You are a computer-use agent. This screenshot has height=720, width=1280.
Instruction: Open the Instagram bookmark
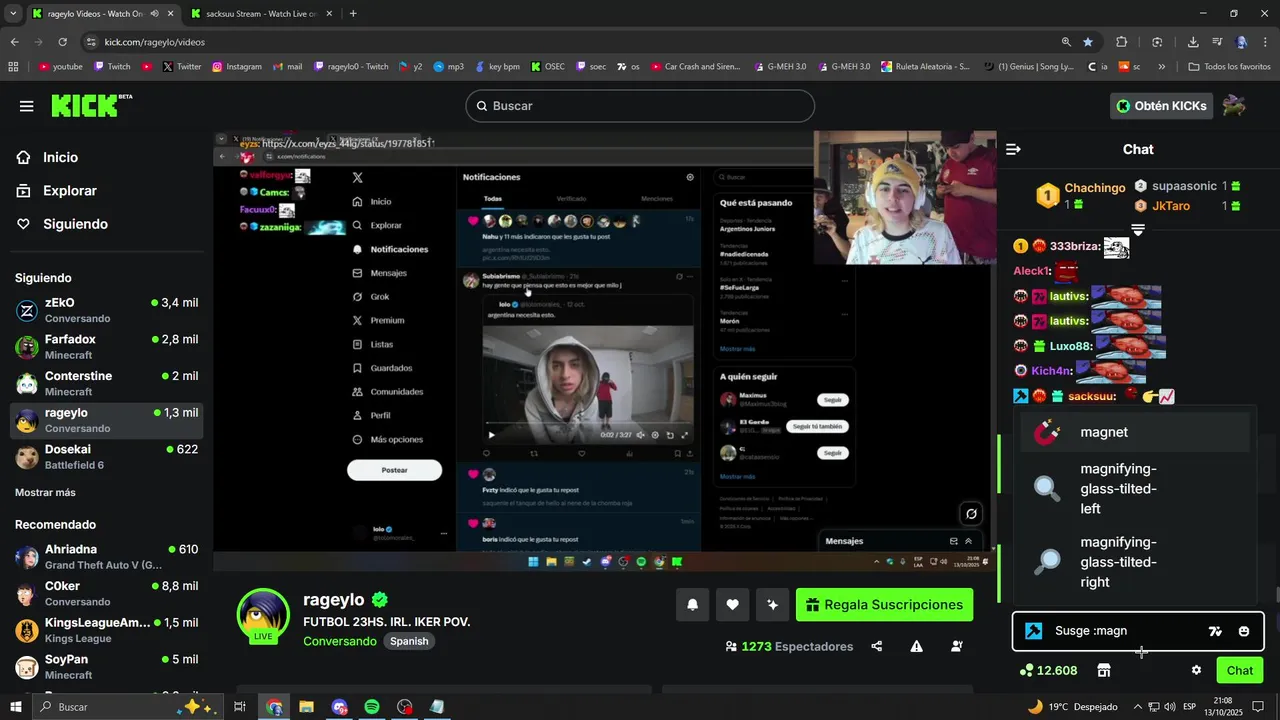pos(236,67)
